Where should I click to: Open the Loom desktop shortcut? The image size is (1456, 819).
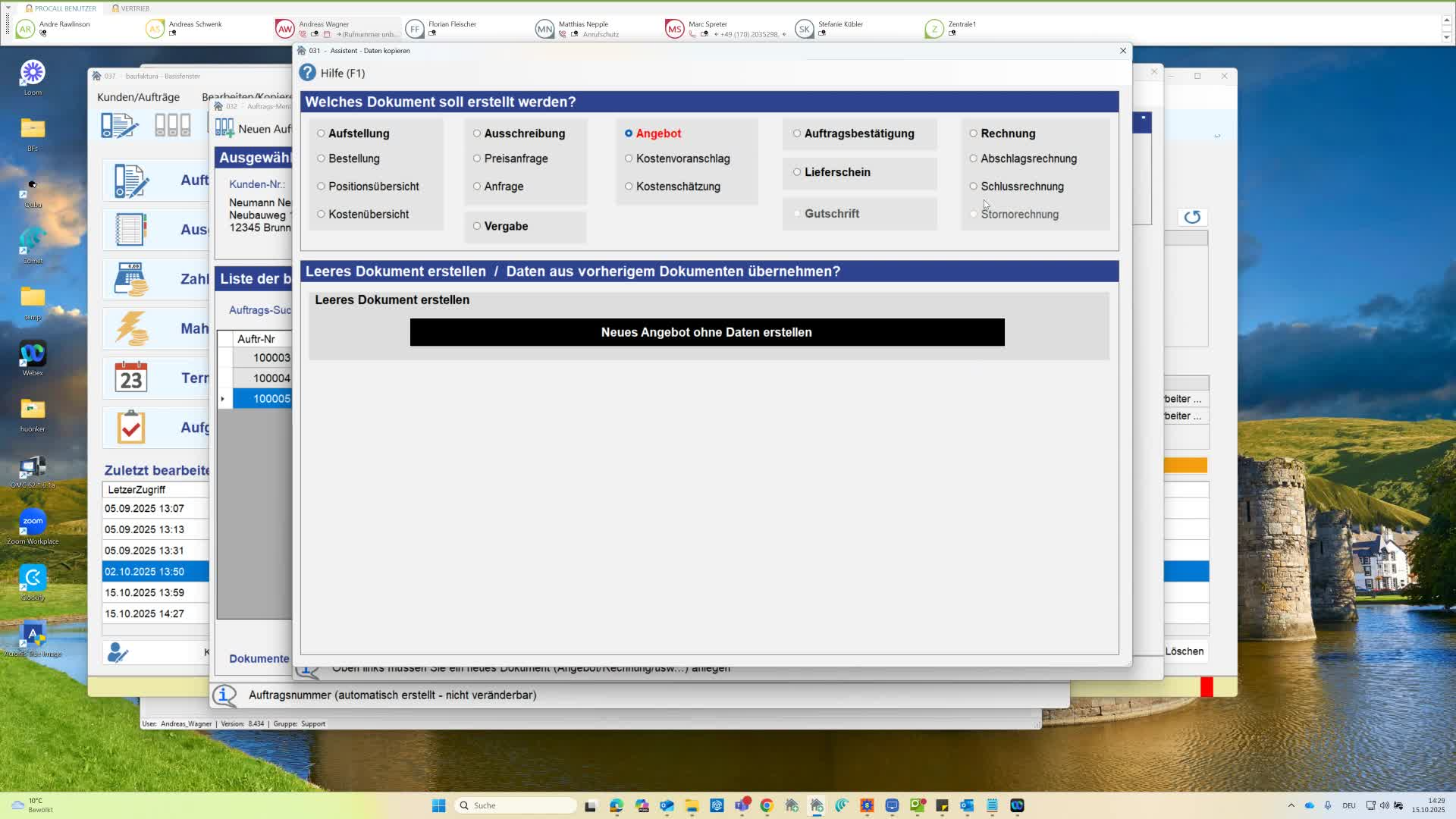33,74
